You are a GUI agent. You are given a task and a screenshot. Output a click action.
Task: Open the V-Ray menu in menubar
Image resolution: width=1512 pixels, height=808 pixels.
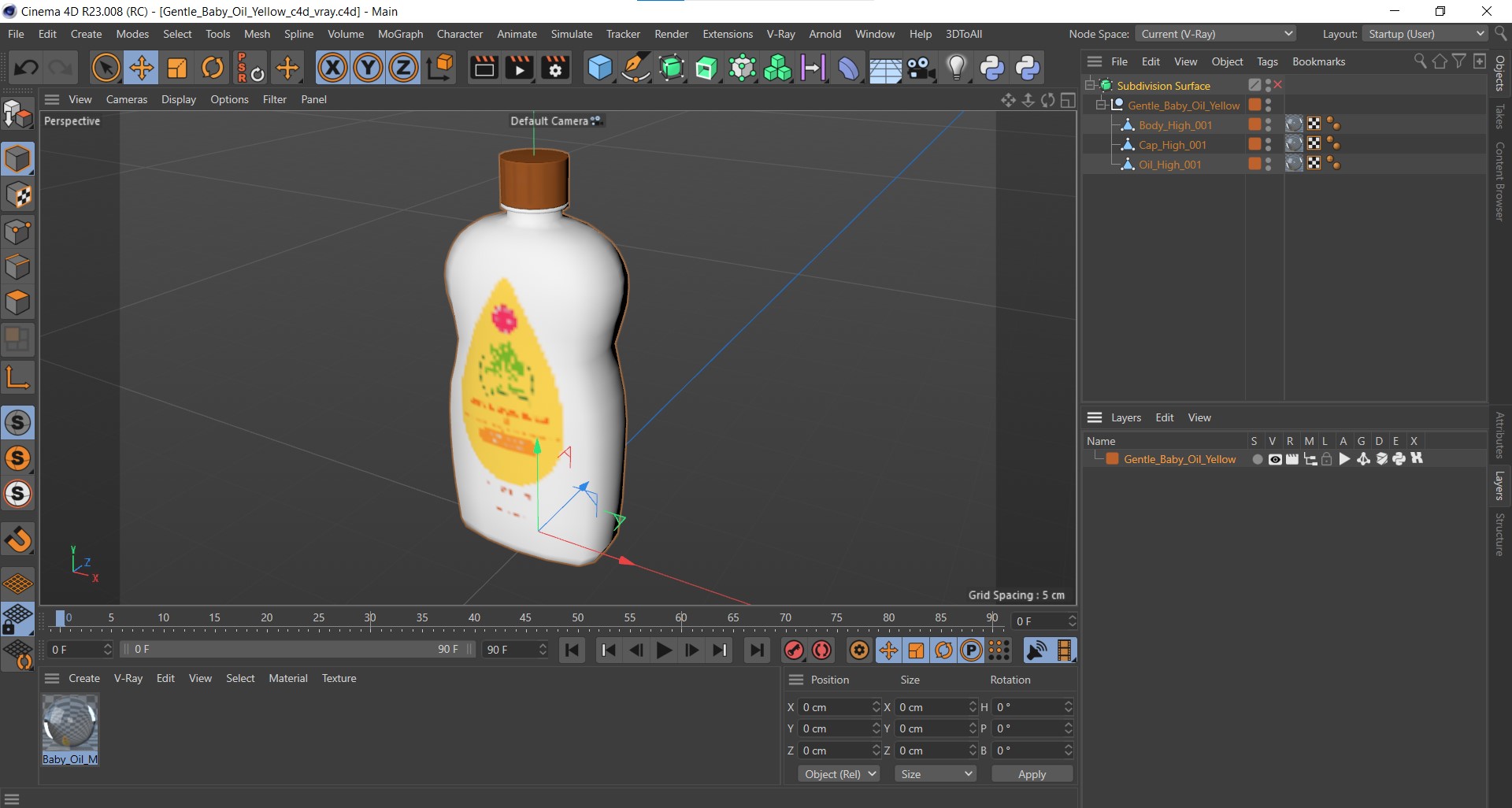coord(780,34)
